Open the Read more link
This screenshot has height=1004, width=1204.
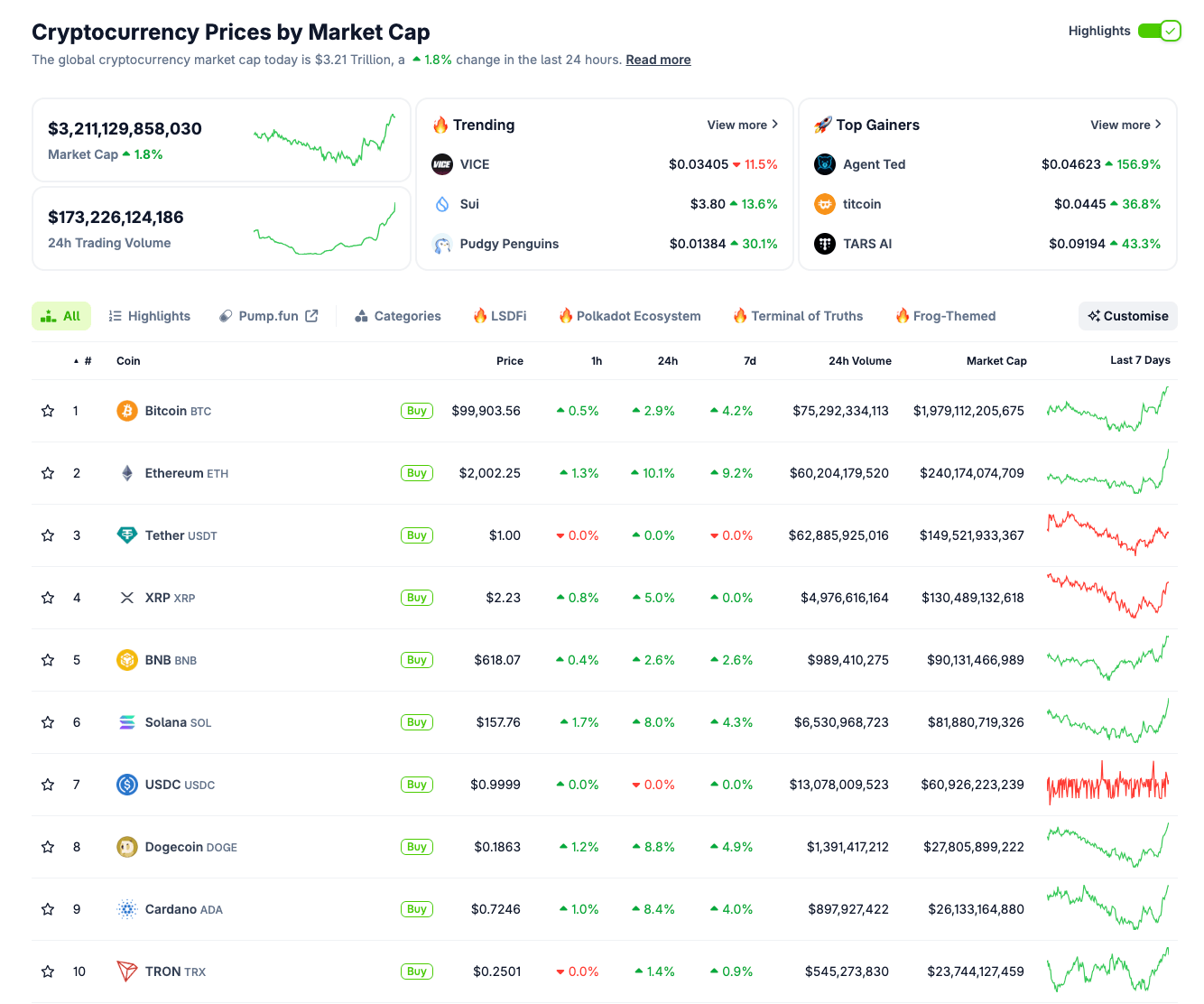coord(658,60)
